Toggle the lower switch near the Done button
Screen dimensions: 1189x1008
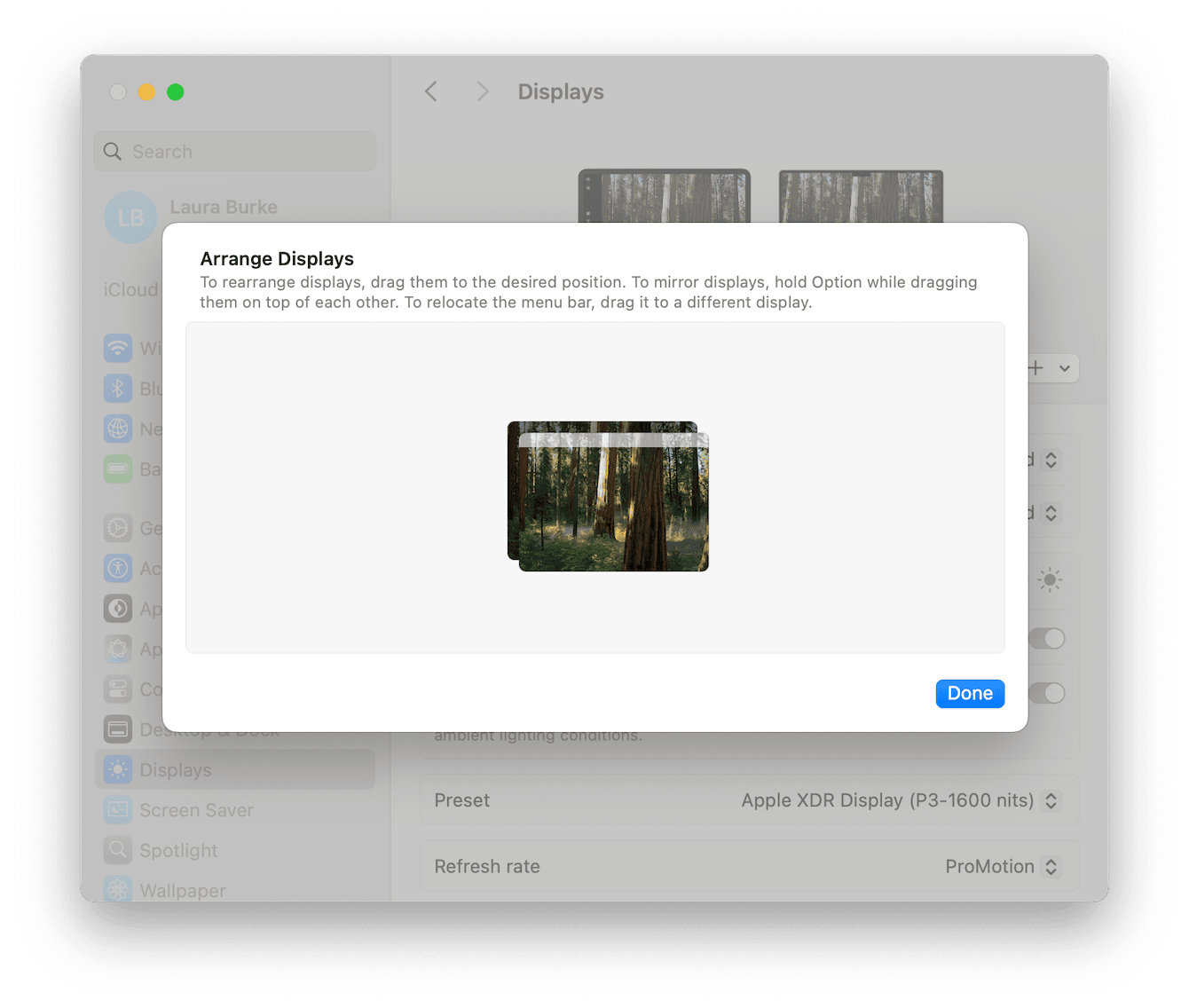1047,693
